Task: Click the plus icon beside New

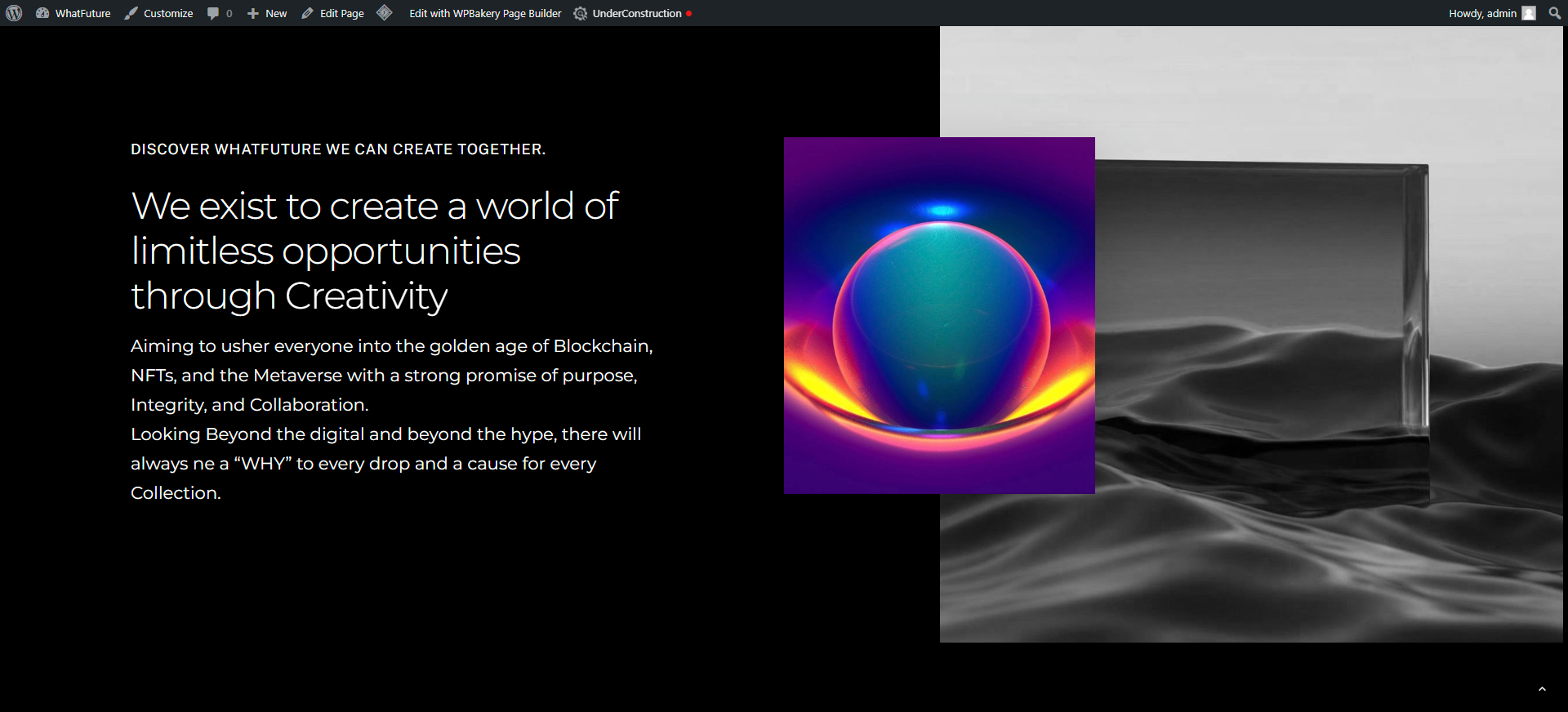Action: [x=252, y=13]
